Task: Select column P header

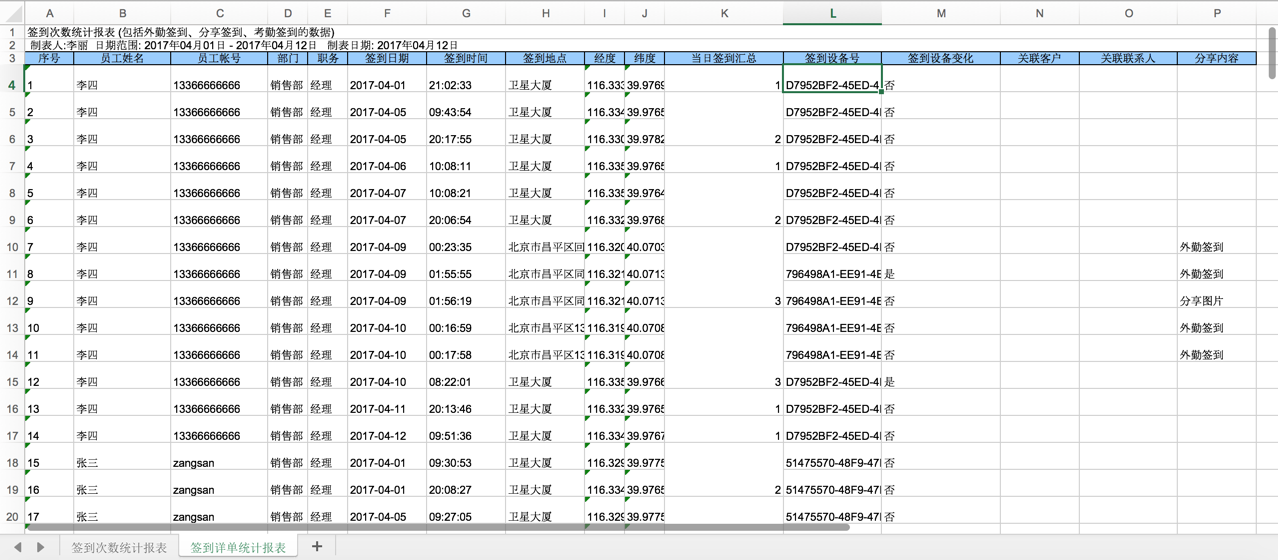Action: (x=1217, y=13)
